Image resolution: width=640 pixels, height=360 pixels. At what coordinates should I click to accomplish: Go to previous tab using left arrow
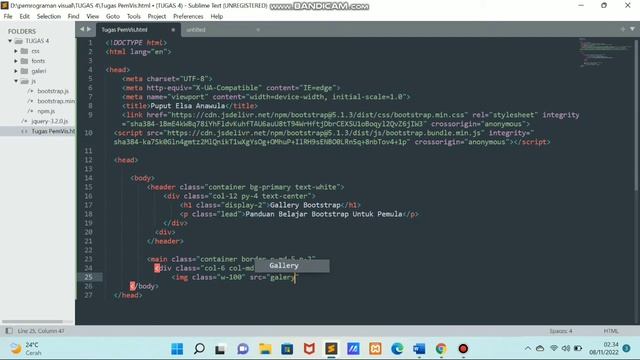[82, 29]
